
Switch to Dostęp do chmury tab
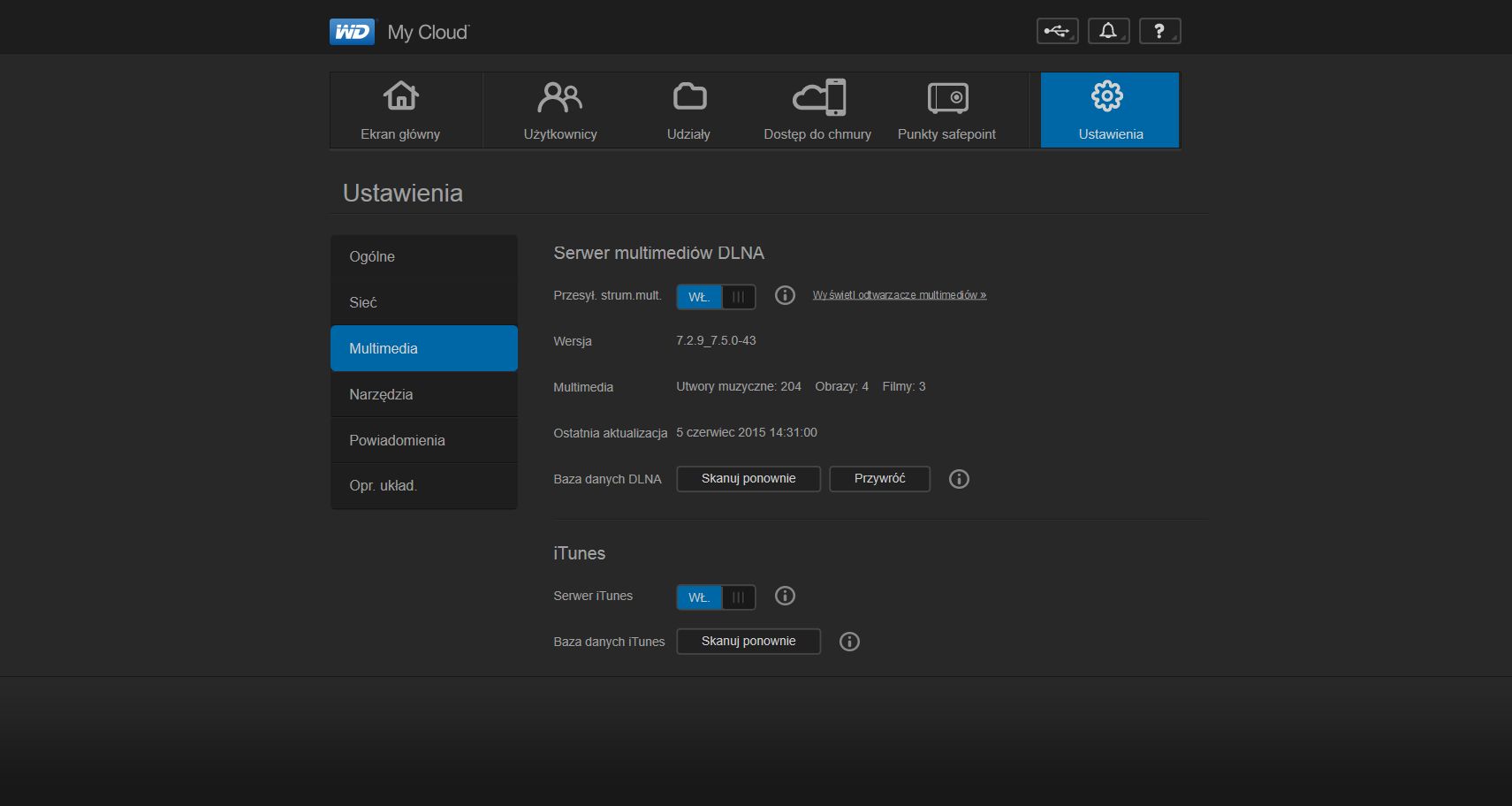coord(817,110)
